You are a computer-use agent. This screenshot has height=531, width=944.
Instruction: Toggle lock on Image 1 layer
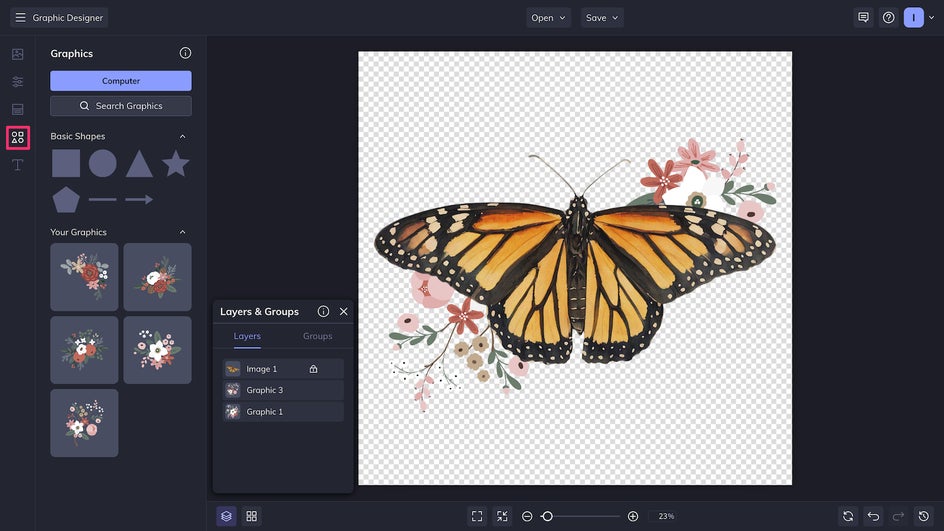314,369
